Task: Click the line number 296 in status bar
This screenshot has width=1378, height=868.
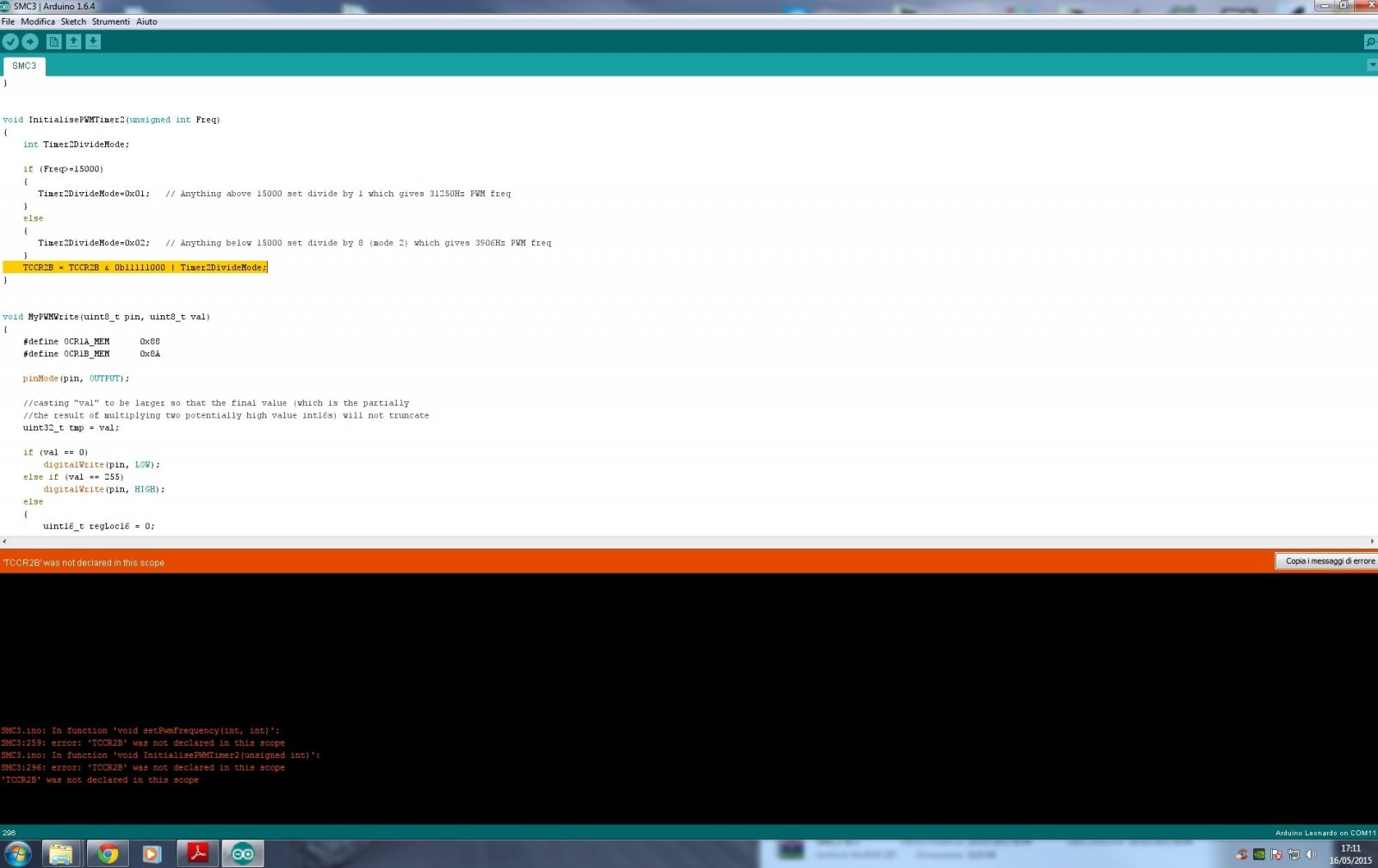Action: [9, 833]
